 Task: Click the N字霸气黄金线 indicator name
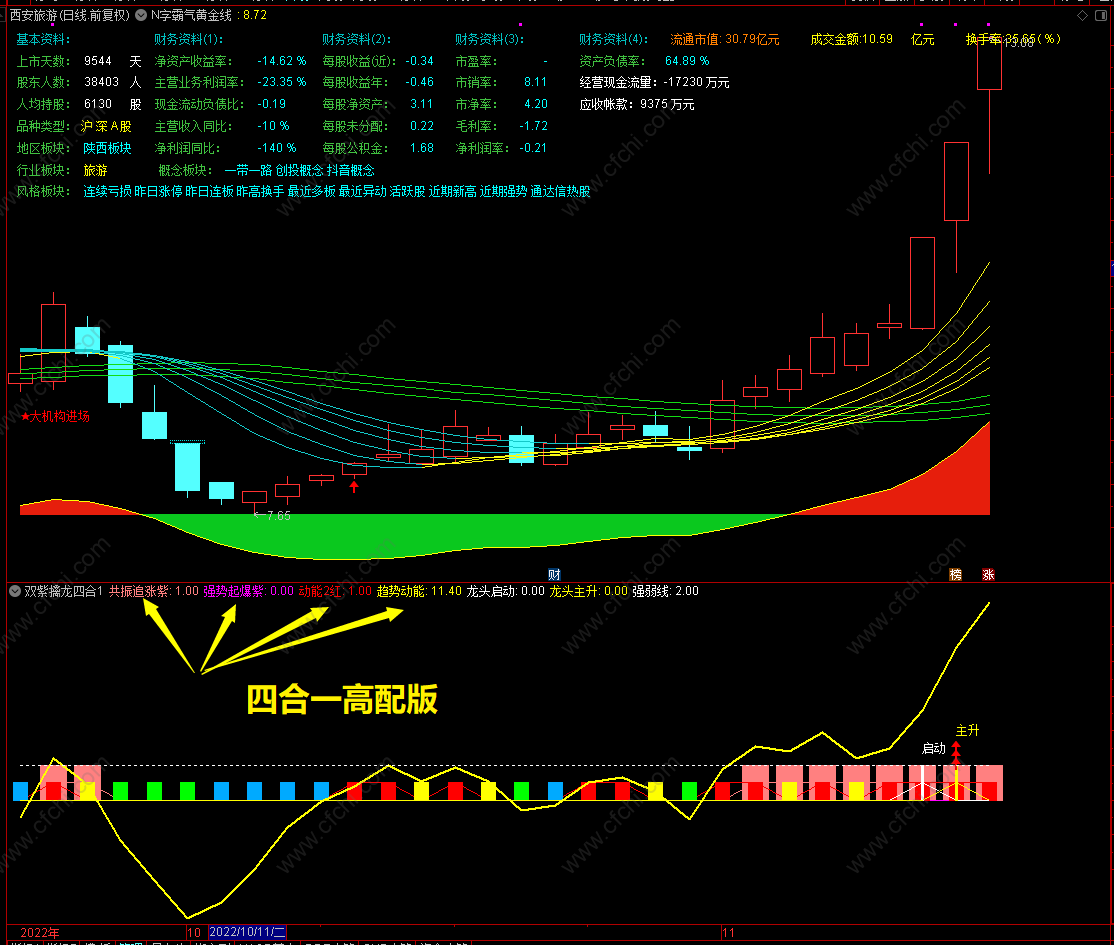pyautogui.click(x=191, y=15)
